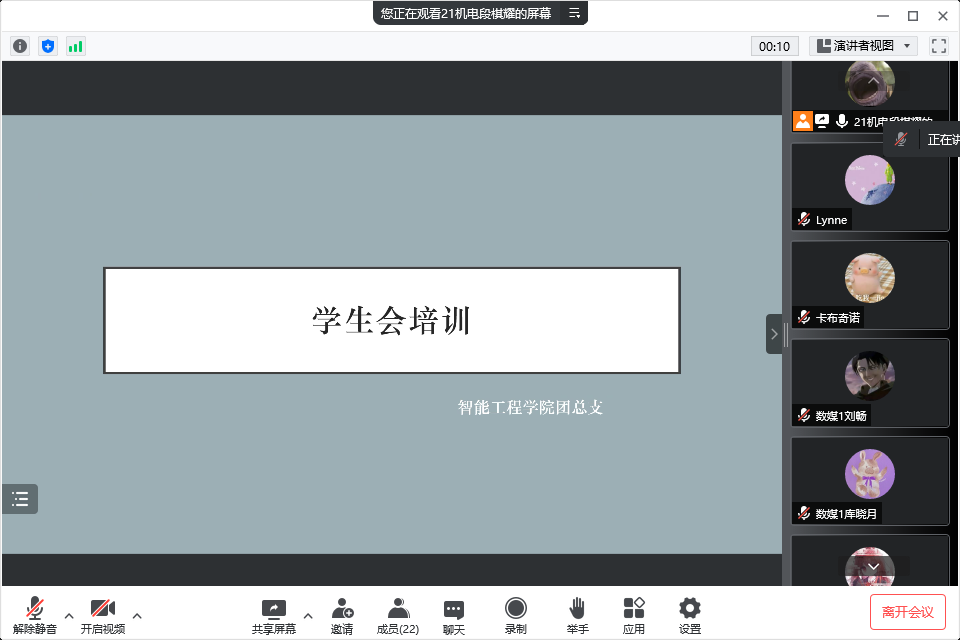Screen dimensions: 960x640
Task: Start sharing with 共享屏幕
Action: pyautogui.click(x=273, y=615)
